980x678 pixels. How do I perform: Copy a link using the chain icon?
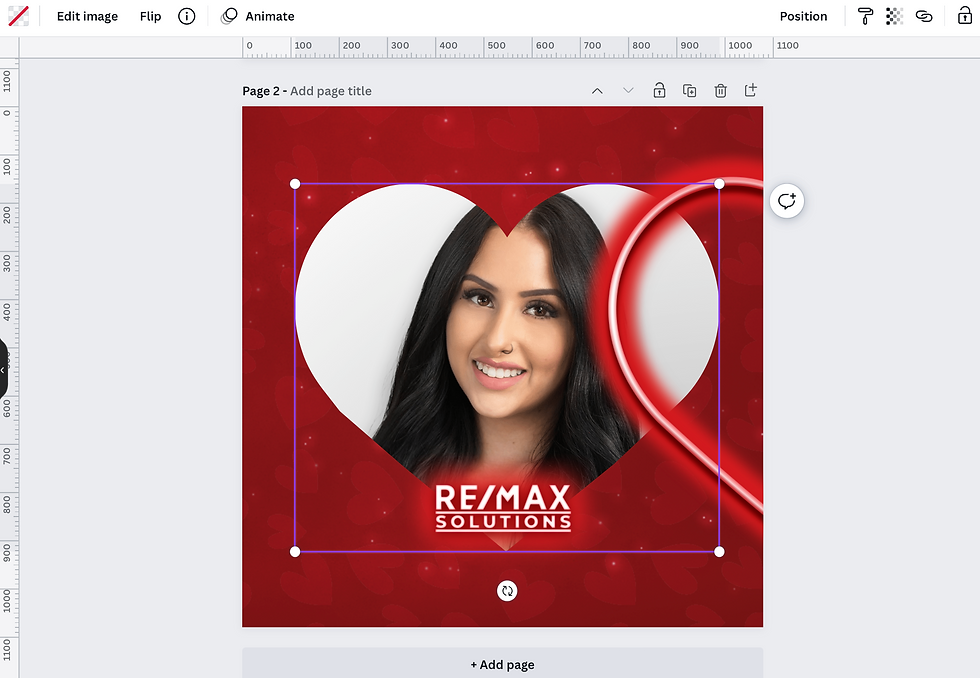coord(924,16)
